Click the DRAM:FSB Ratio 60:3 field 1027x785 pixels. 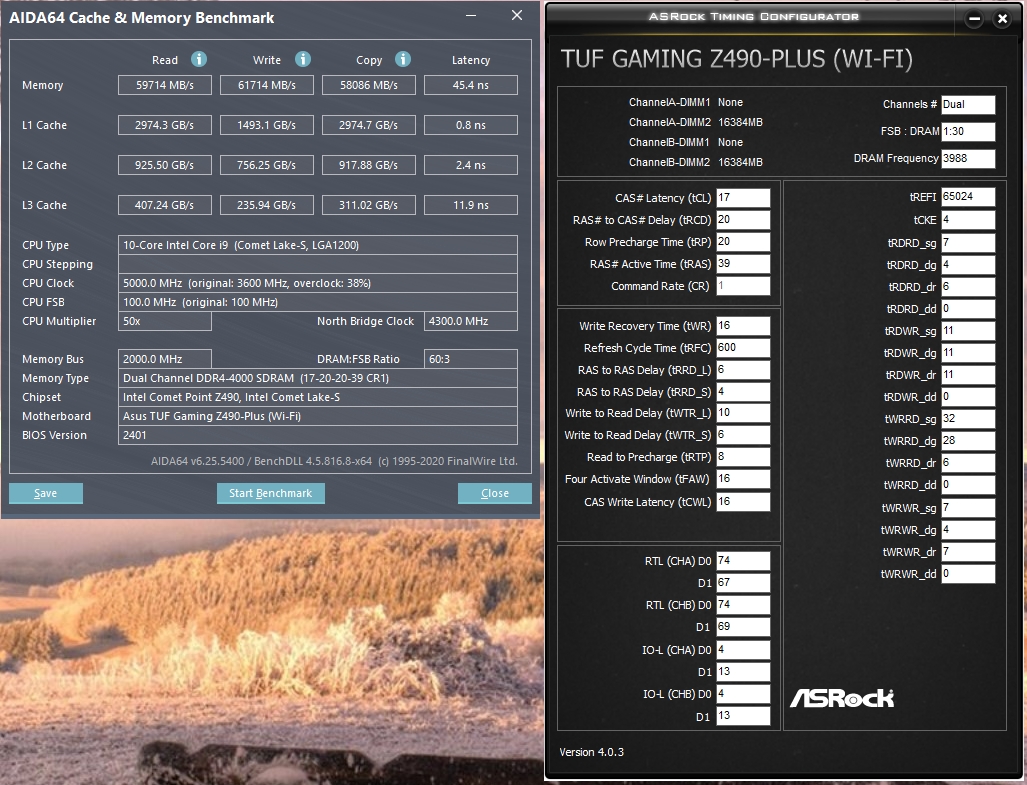pyautogui.click(x=471, y=359)
